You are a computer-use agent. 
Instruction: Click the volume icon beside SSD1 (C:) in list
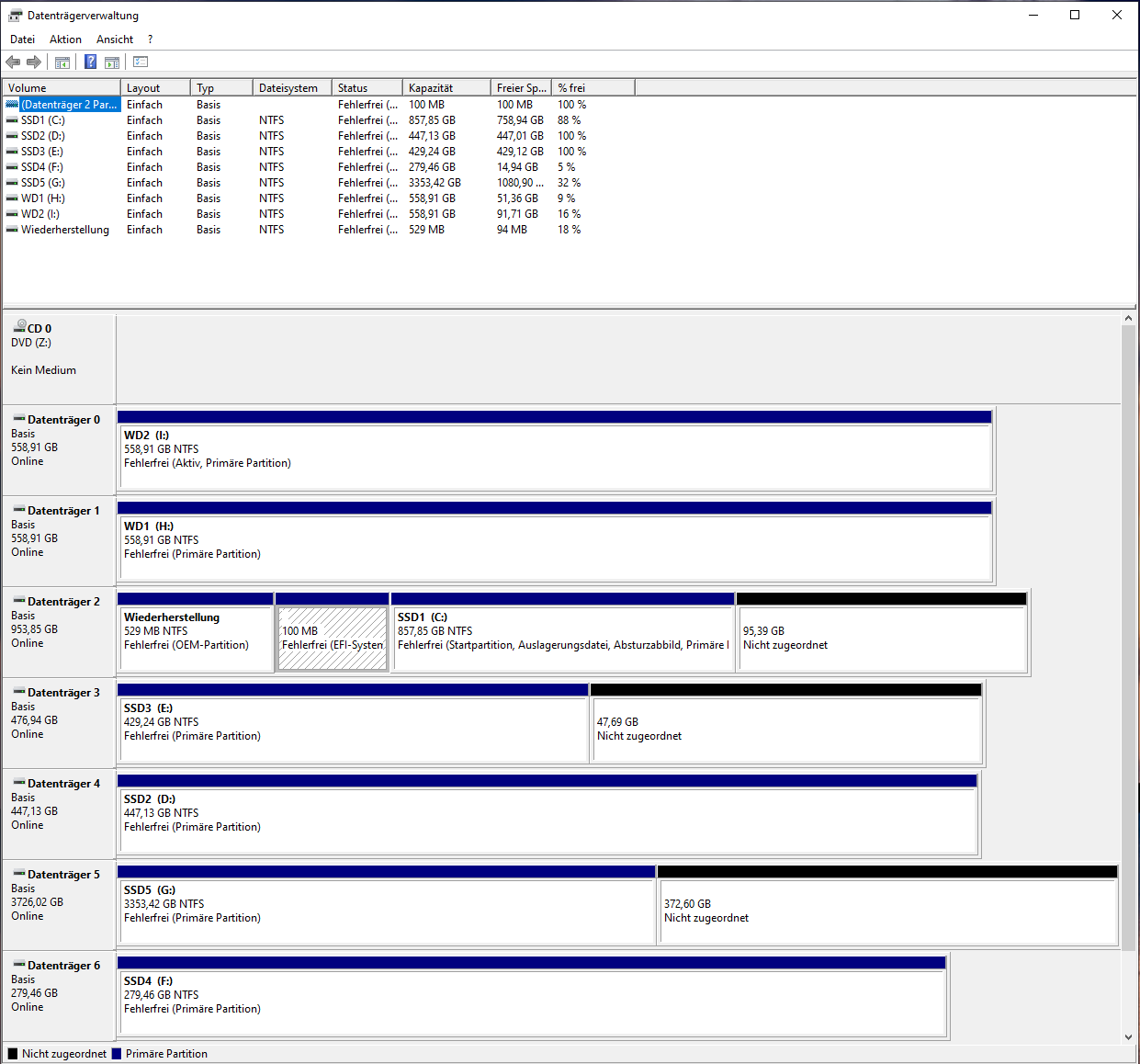tap(12, 120)
